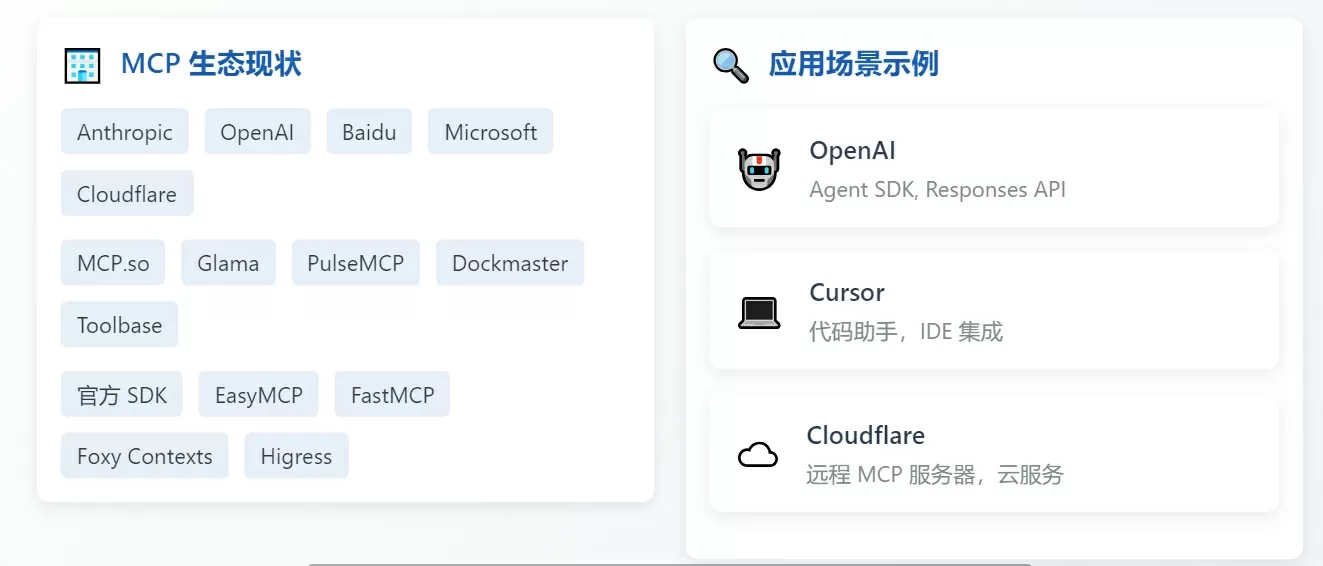
Task: Select the 官方 SDK tag
Action: 122,395
